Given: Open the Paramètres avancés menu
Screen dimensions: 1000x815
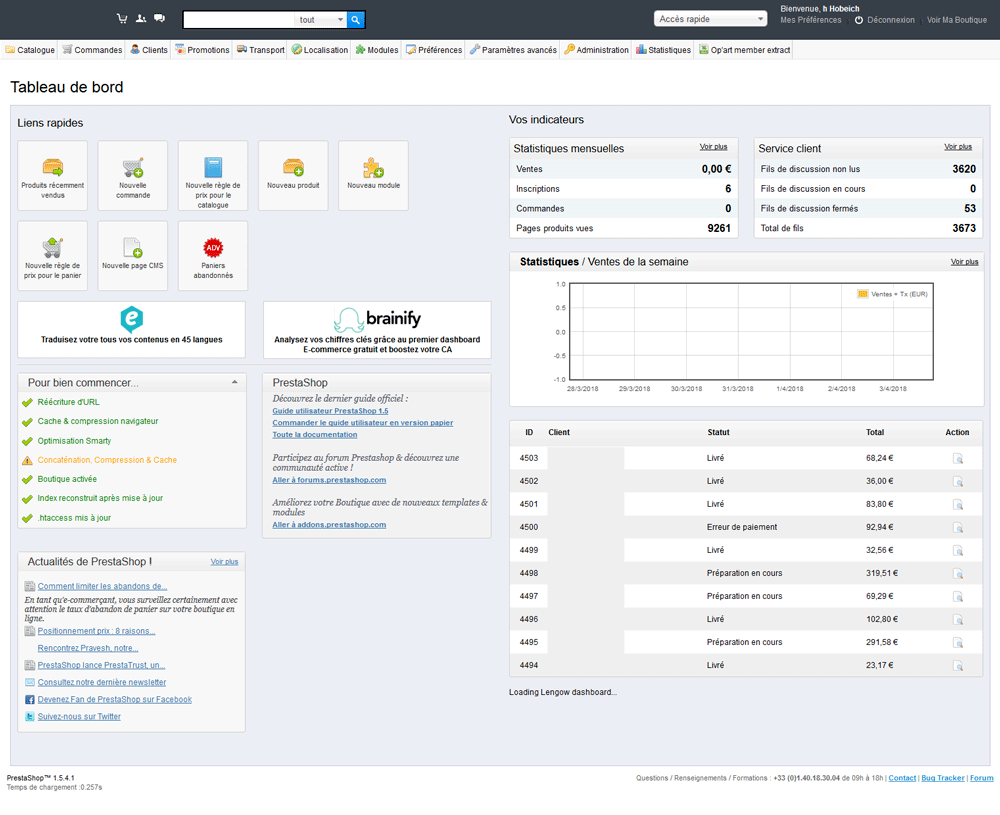Looking at the screenshot, I should click(513, 50).
